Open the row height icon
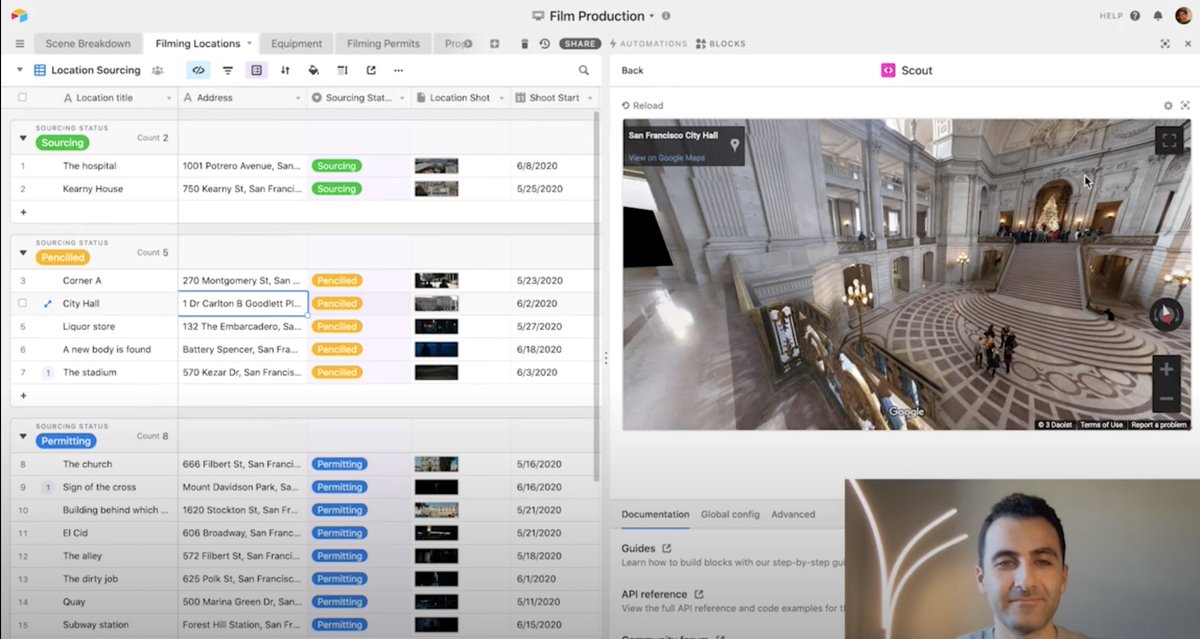 (342, 70)
